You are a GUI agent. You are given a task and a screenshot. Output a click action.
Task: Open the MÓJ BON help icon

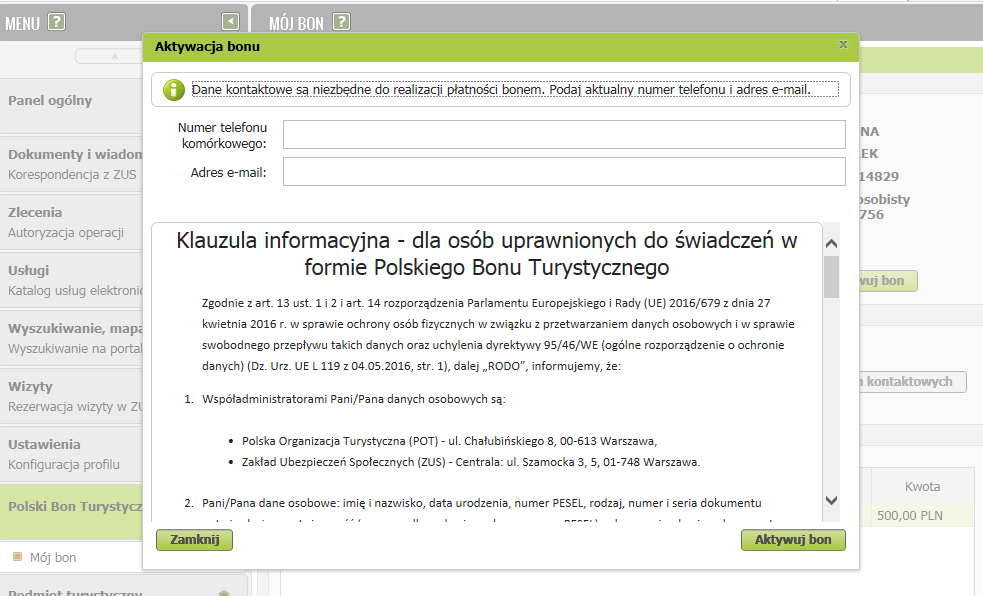(x=341, y=22)
